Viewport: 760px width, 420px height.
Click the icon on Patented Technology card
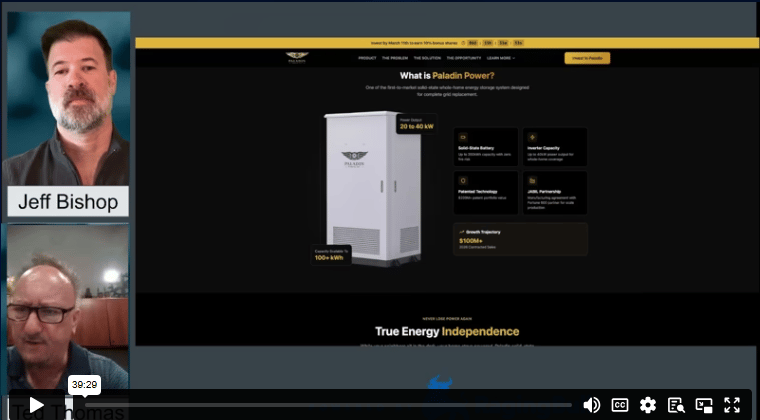[x=463, y=181]
